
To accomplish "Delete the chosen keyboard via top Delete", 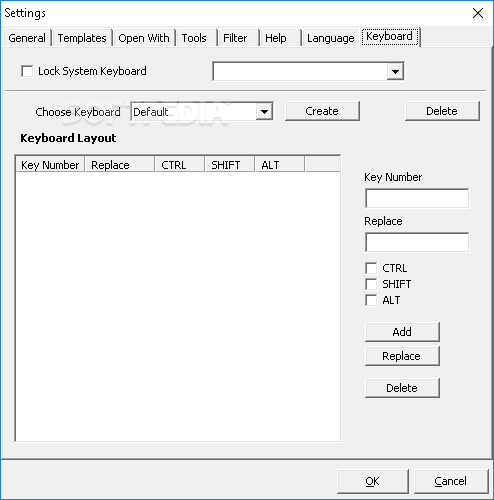I will [x=442, y=111].
